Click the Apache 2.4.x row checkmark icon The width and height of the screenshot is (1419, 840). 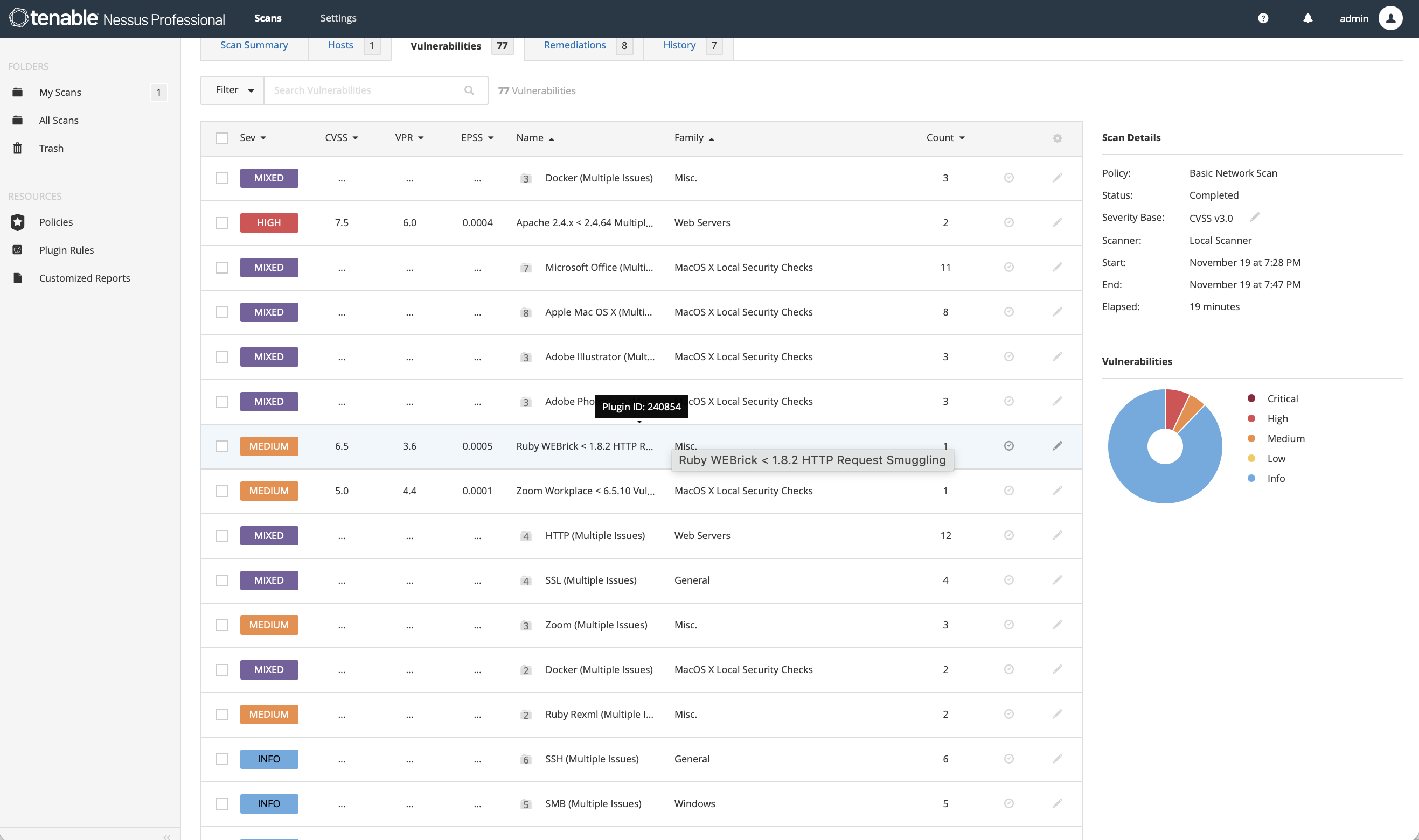tap(1008, 222)
